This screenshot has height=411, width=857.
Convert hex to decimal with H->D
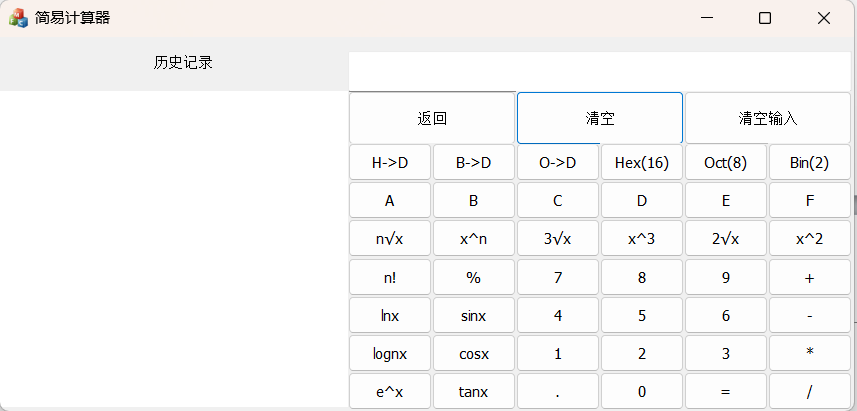[390, 163]
